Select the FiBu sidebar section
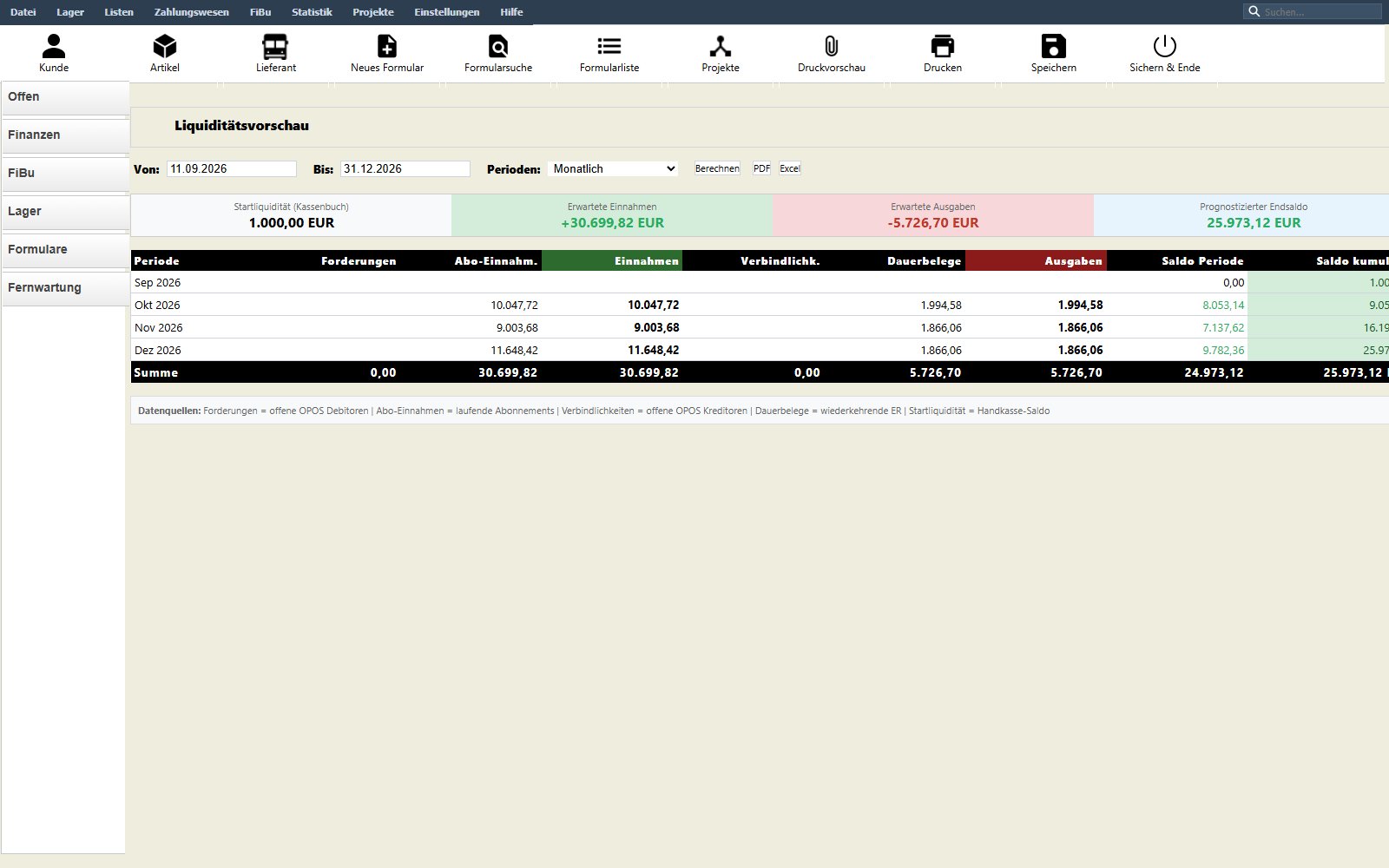 click(65, 174)
